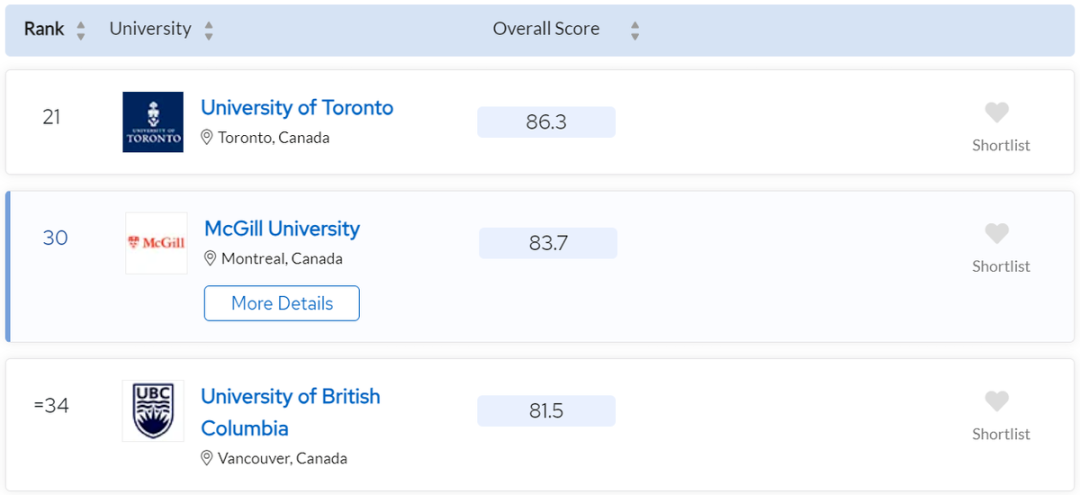This screenshot has height=495, width=1080.
Task: Click location pin next to Toronto, Canada
Action: point(207,137)
